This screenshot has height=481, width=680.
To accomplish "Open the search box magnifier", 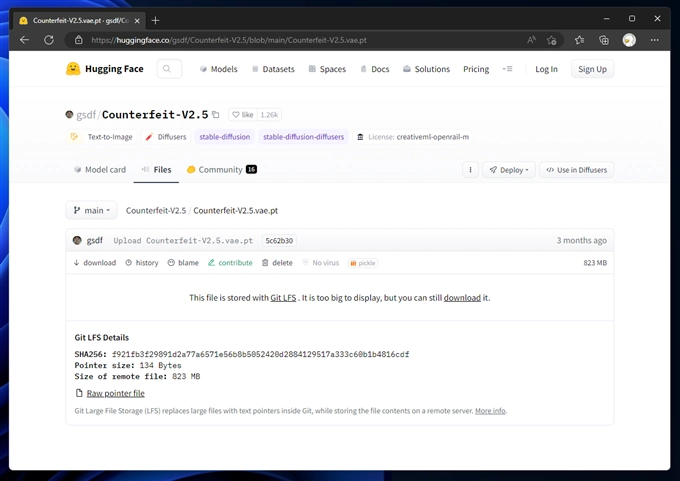I will [167, 69].
